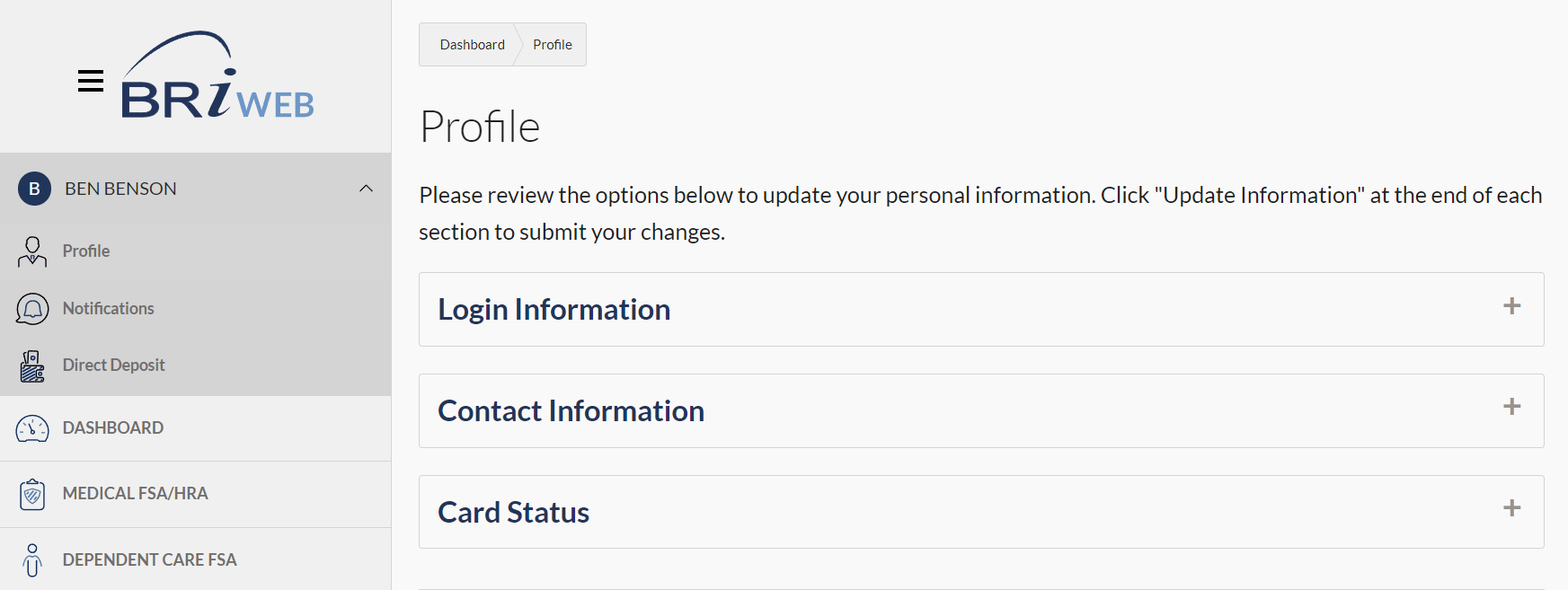The height and width of the screenshot is (590, 1568).
Task: Click the Direct Deposit money icon
Action: coord(32,365)
